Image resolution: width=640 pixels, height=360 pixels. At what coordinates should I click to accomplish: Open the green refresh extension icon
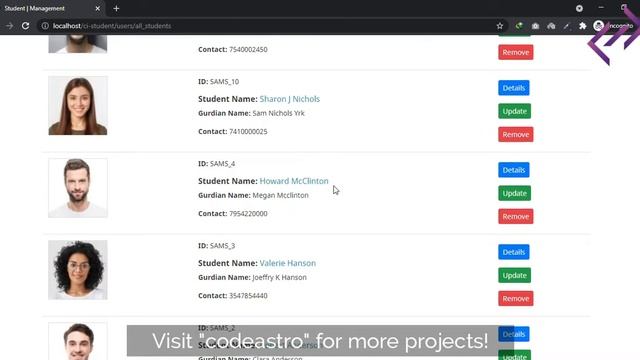[519, 26]
